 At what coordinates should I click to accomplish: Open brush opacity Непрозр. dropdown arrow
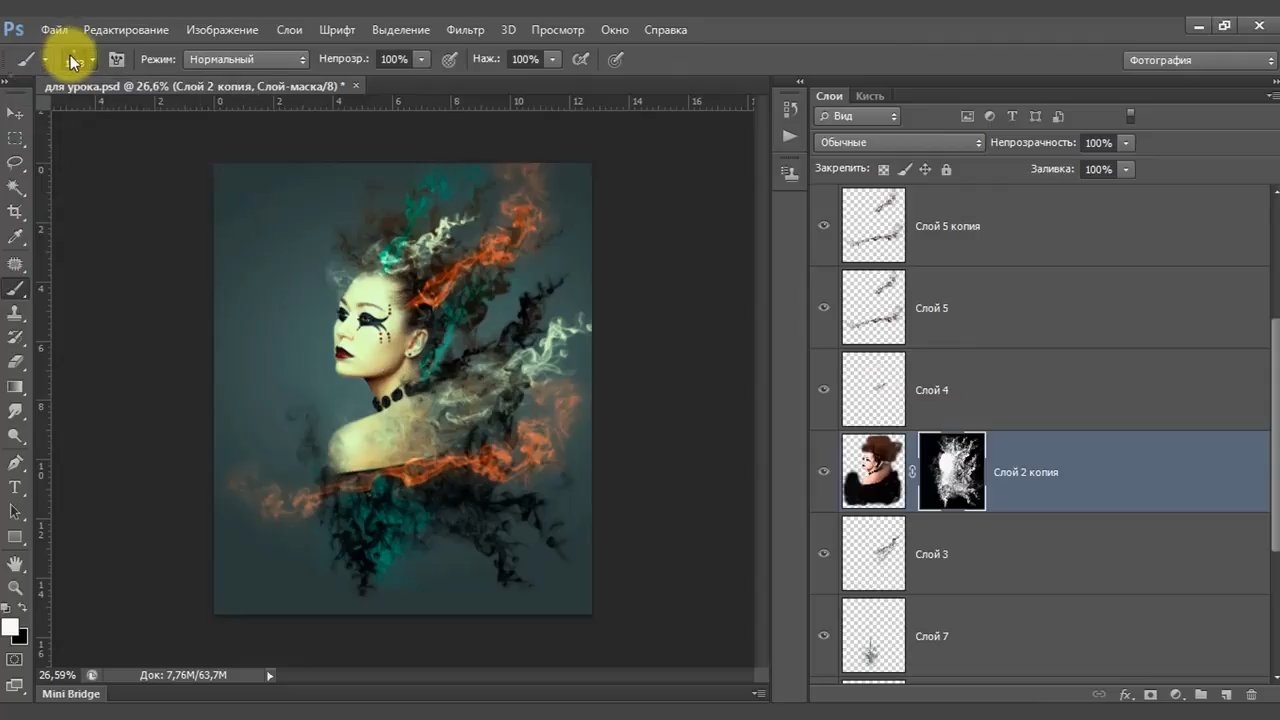click(x=422, y=60)
